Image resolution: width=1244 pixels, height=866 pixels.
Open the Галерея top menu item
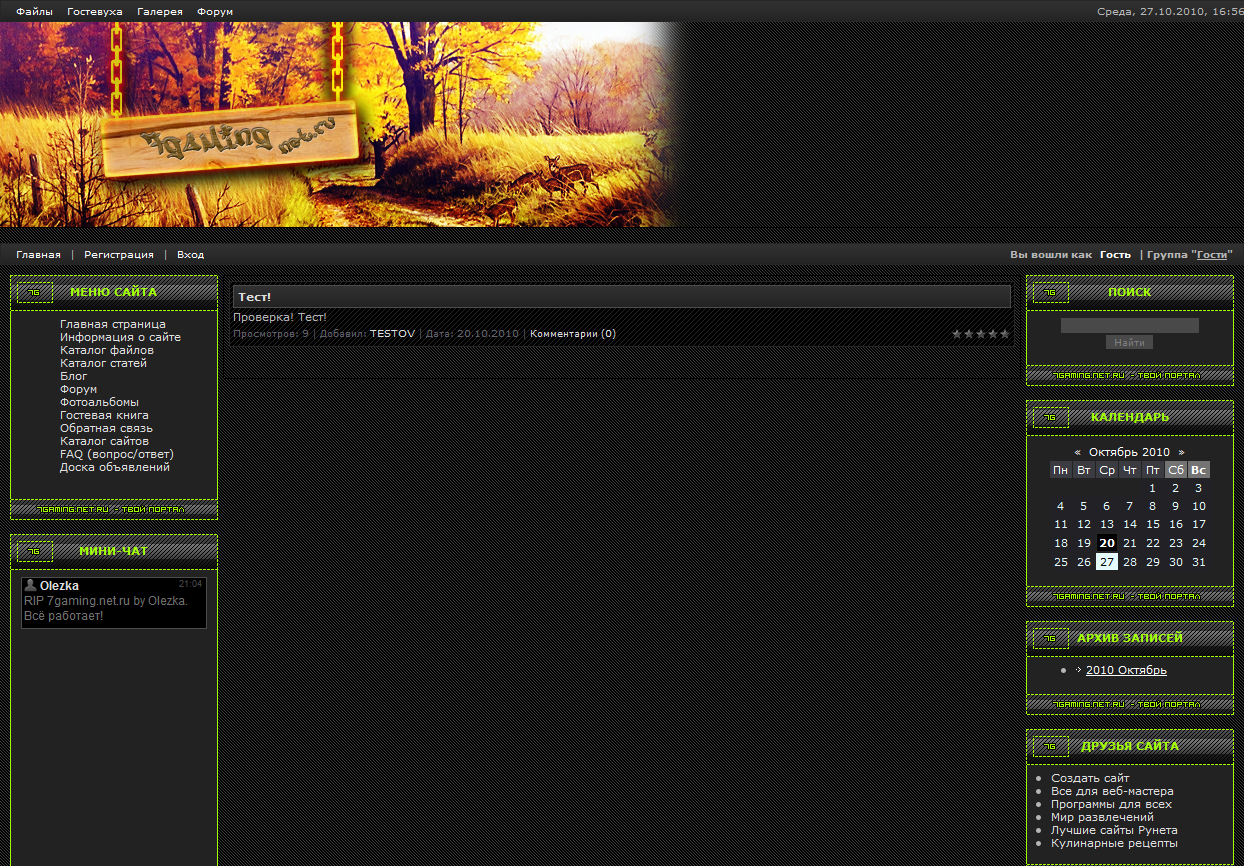tap(160, 12)
